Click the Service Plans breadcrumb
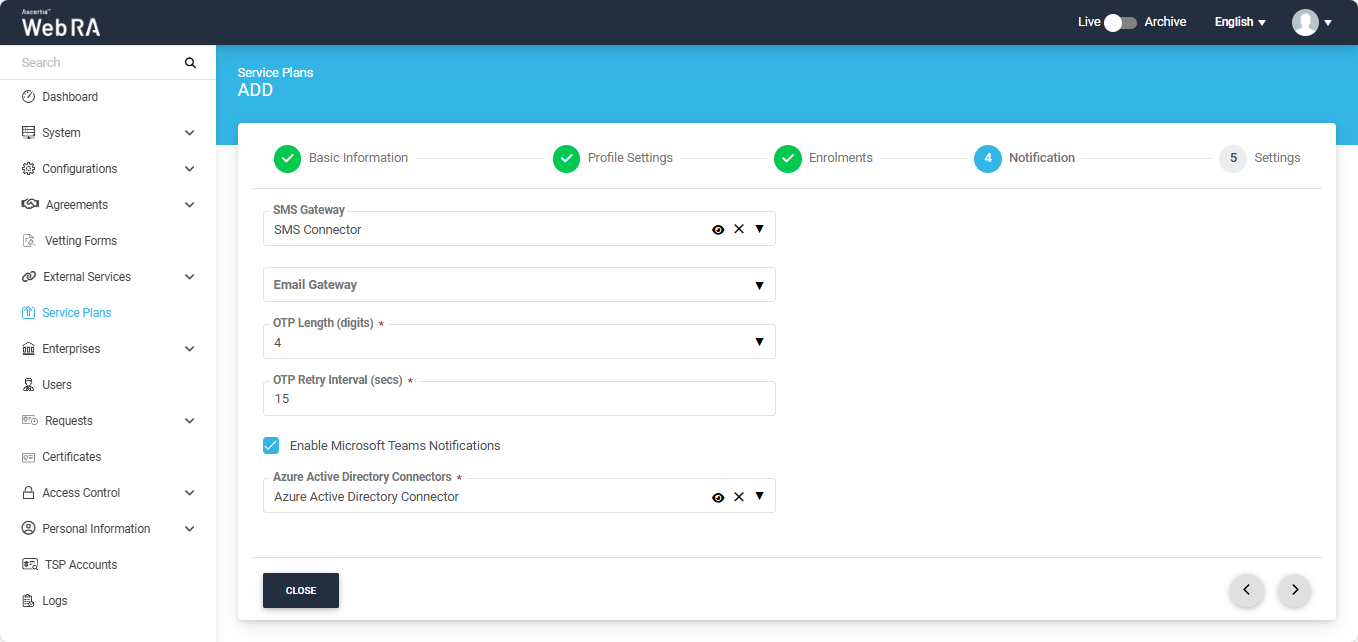Screen dimensions: 1358x642 (x=275, y=73)
